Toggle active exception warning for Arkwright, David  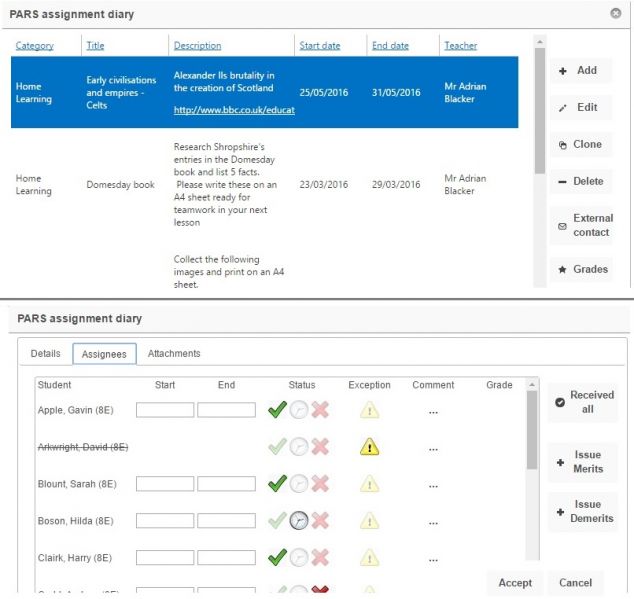click(x=369, y=447)
